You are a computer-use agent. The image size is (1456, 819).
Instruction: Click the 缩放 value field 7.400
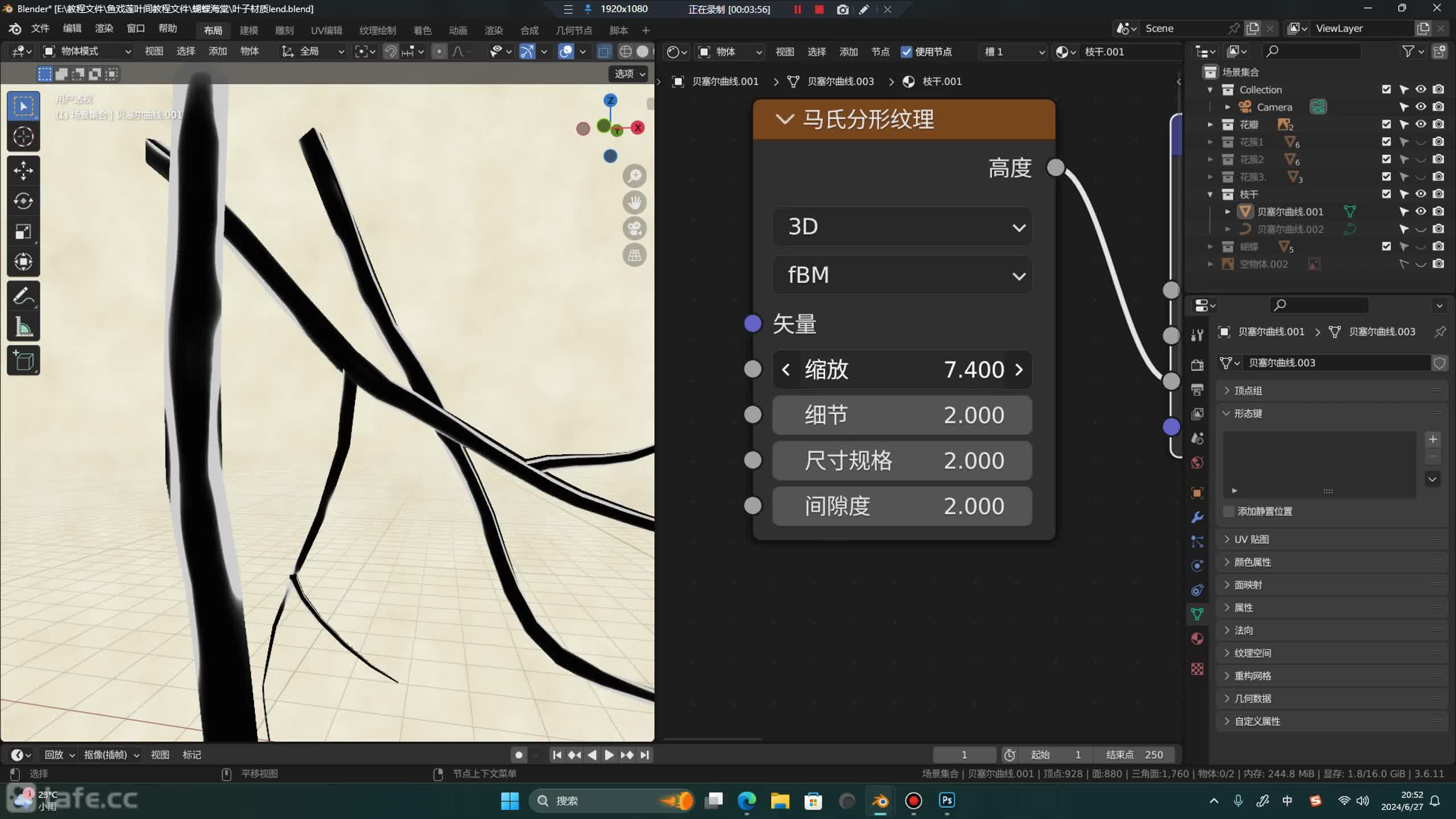pos(902,370)
